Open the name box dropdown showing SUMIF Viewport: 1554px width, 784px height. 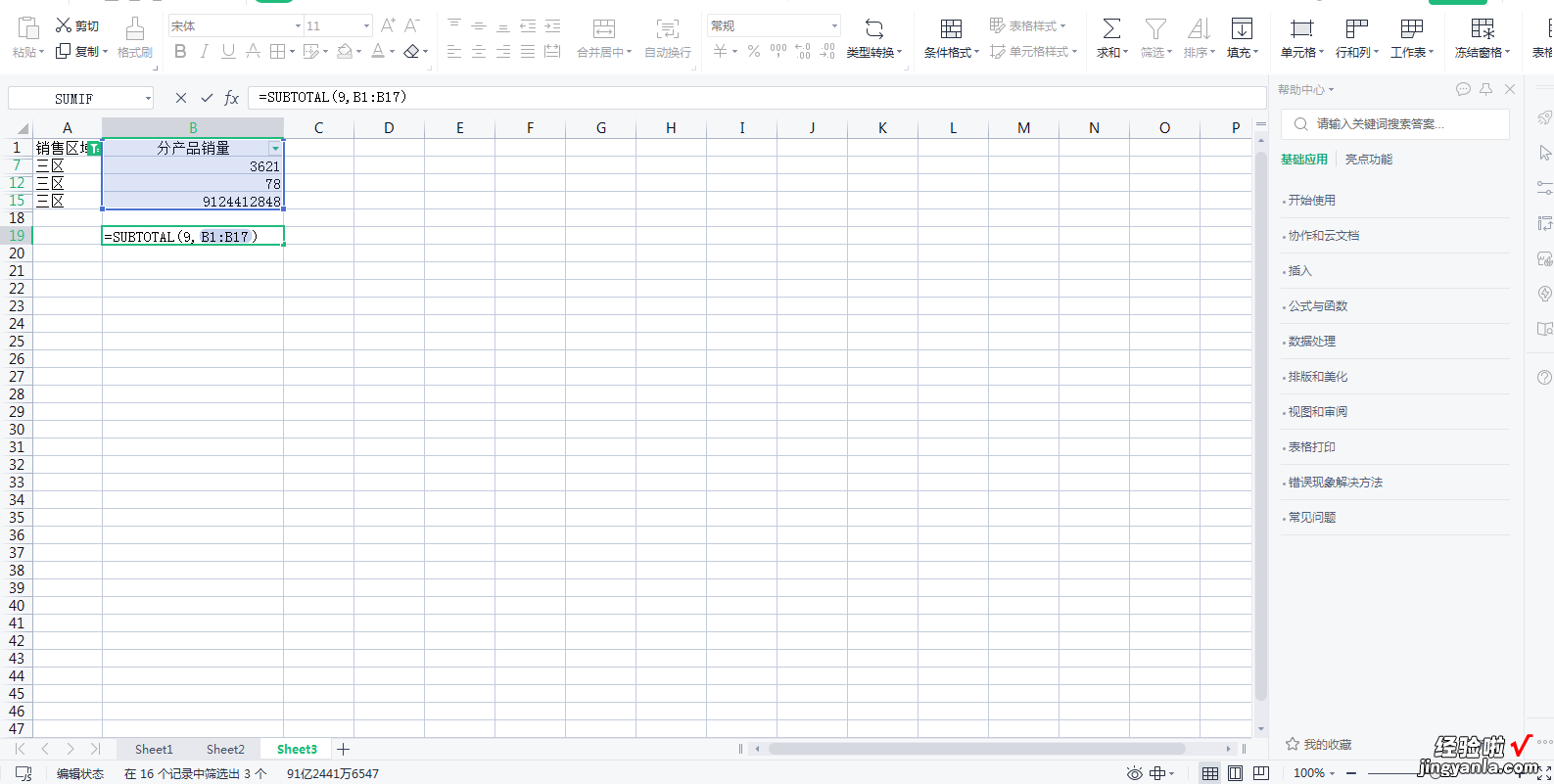148,98
